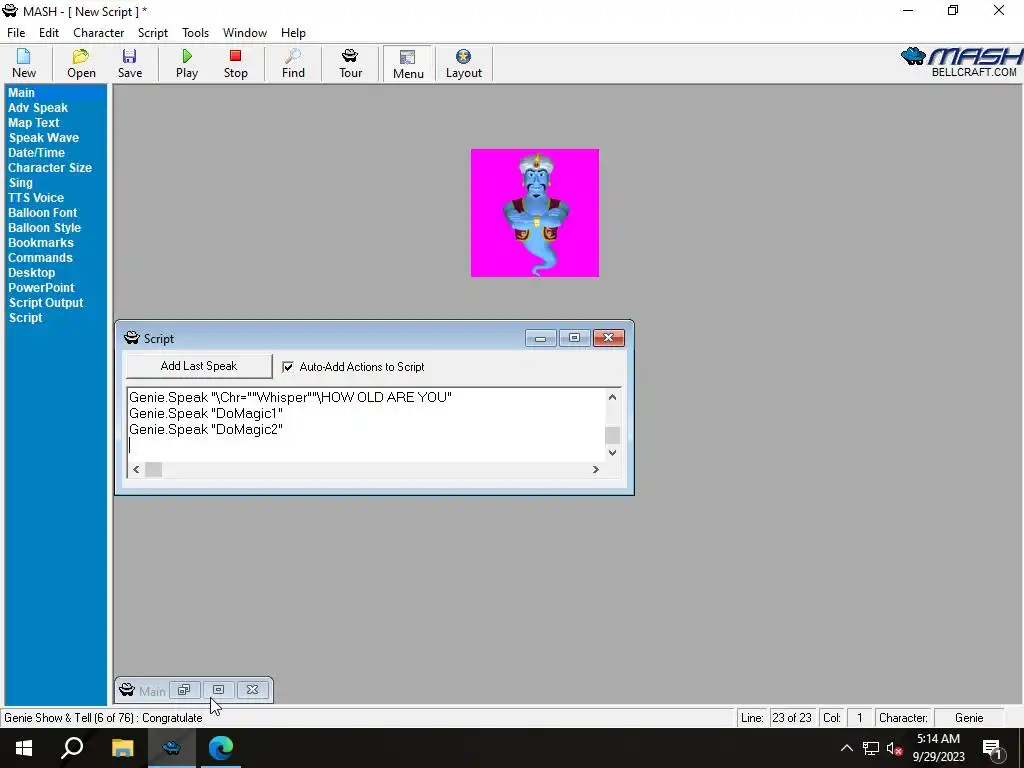Click the Script window title icon
Image resolution: width=1024 pixels, height=768 pixels.
132,338
